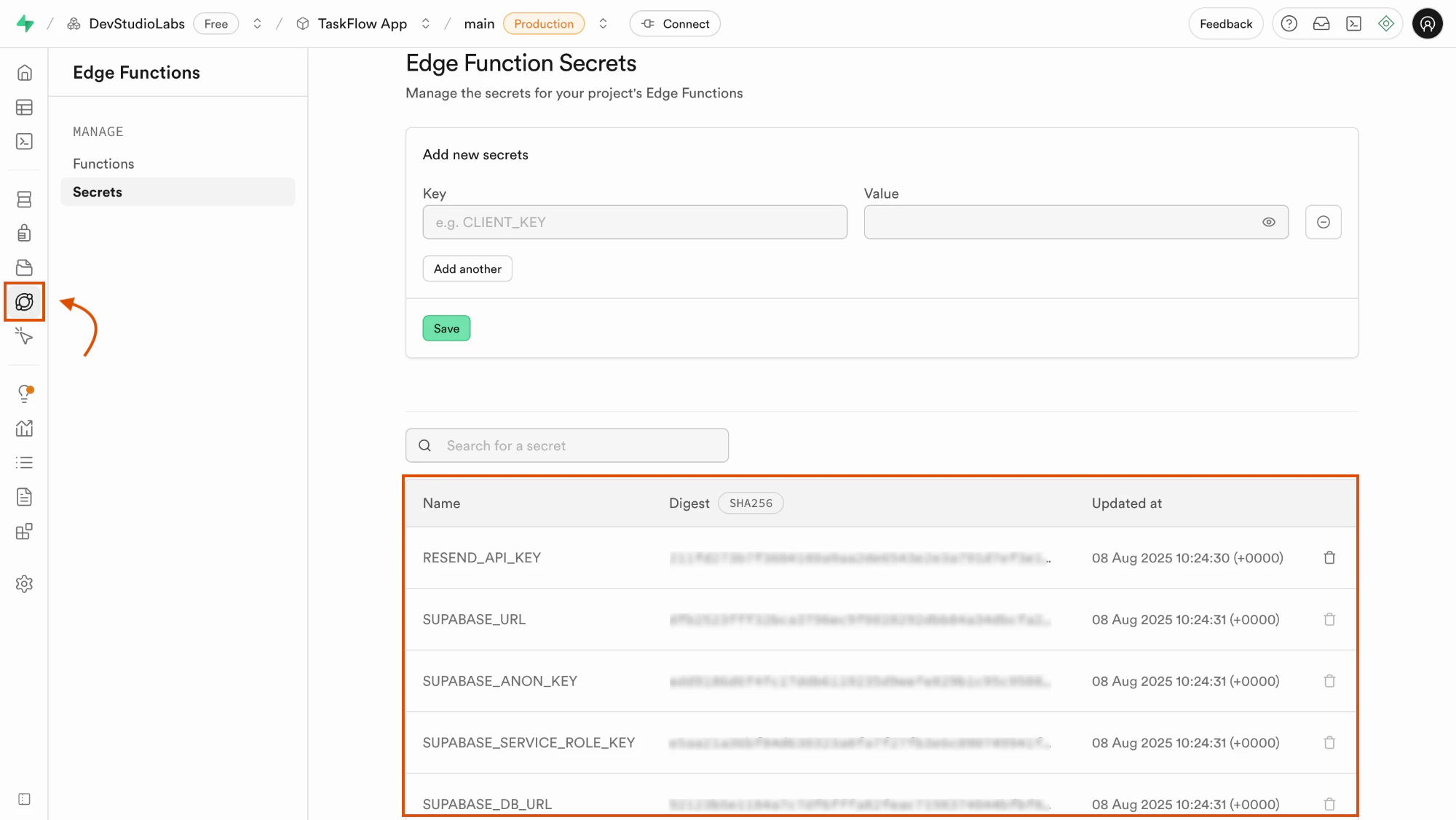Delete the RESEND_API_KEY secret with trash icon
The width and height of the screenshot is (1456, 820).
[1329, 557]
